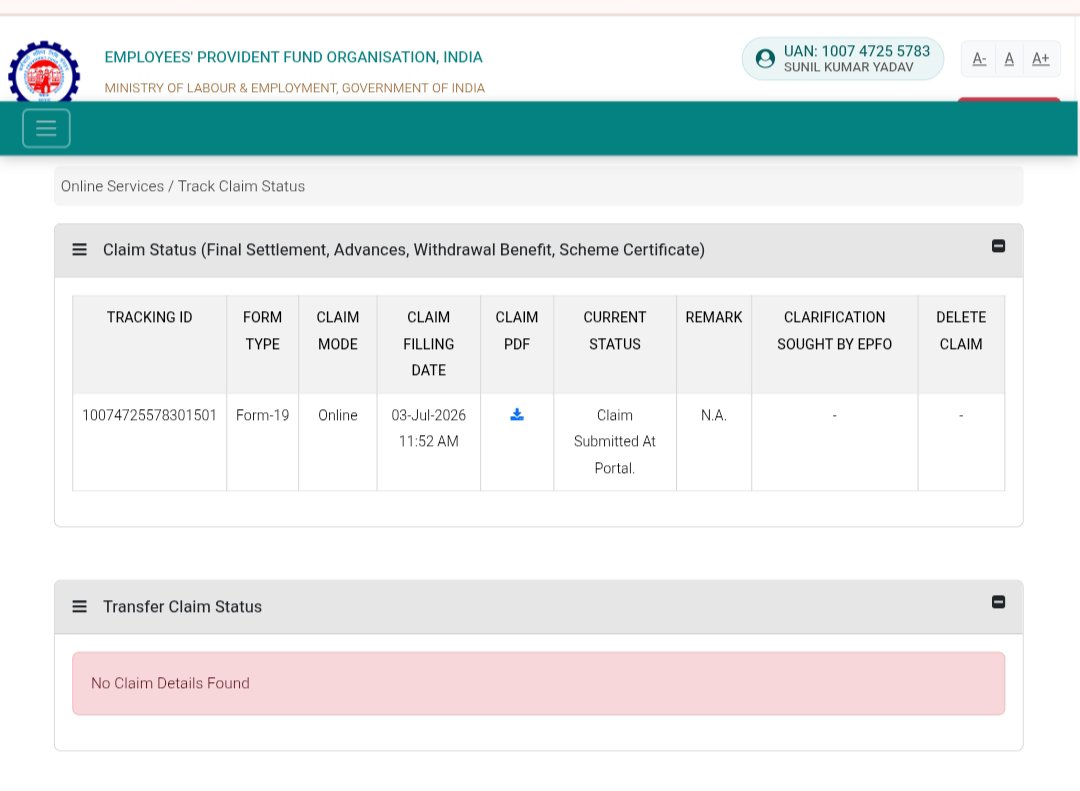Image resolution: width=1080 pixels, height=791 pixels.
Task: Collapse the Transfer Claim Status panel
Action: click(998, 602)
